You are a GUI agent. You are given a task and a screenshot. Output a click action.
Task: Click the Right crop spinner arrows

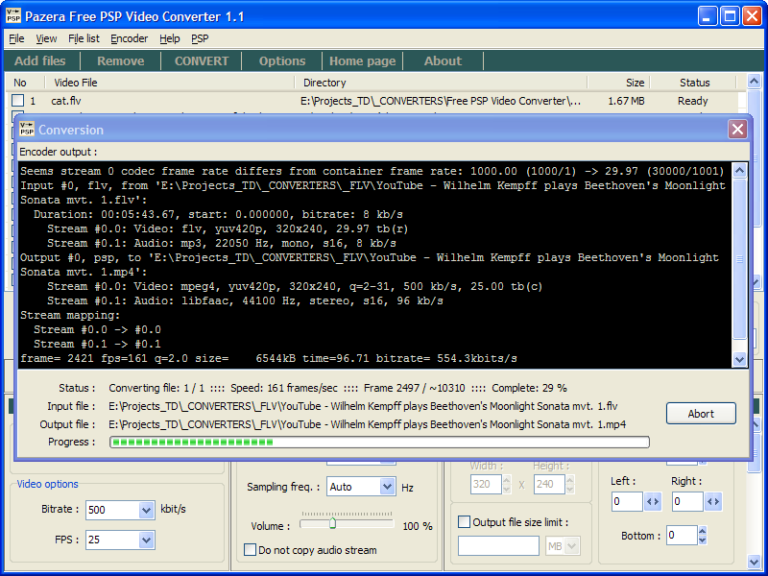[x=712, y=502]
